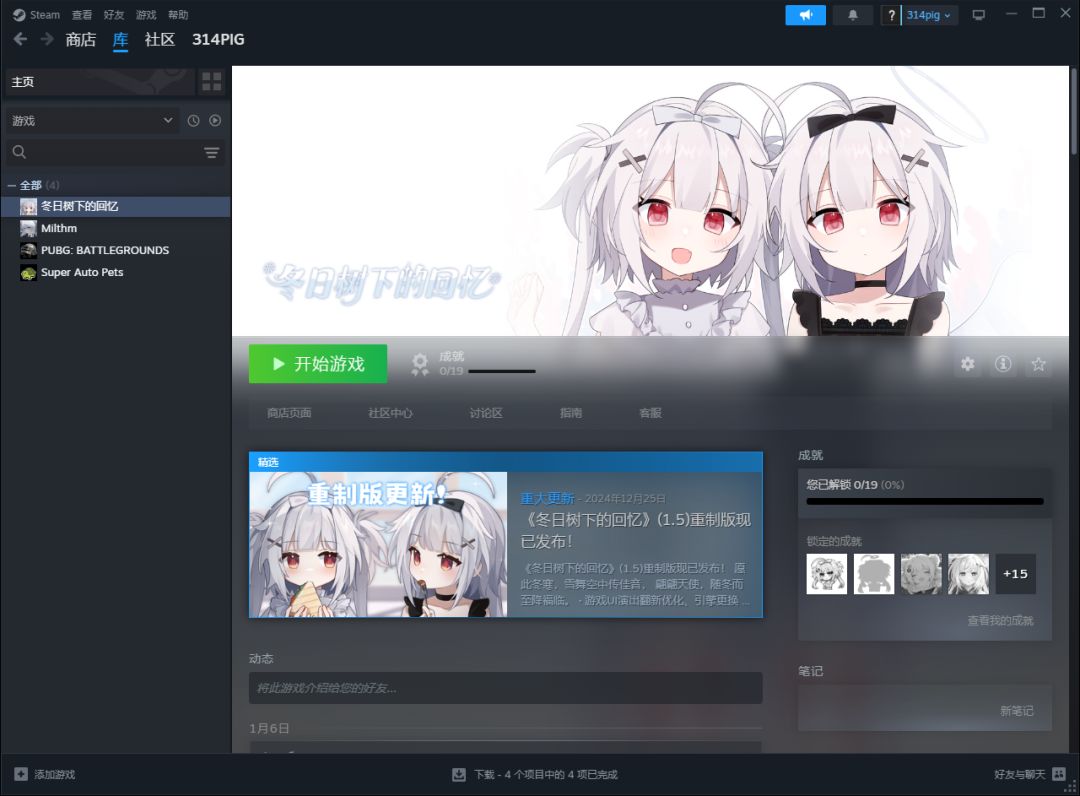Image resolution: width=1080 pixels, height=796 pixels.
Task: Open 好友与聊天 panel
Action: pos(1030,774)
